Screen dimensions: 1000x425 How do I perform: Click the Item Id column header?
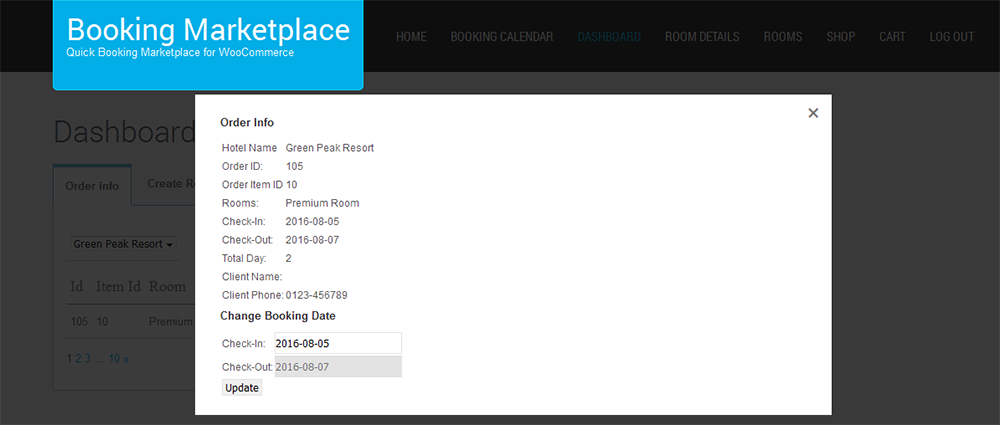point(118,287)
